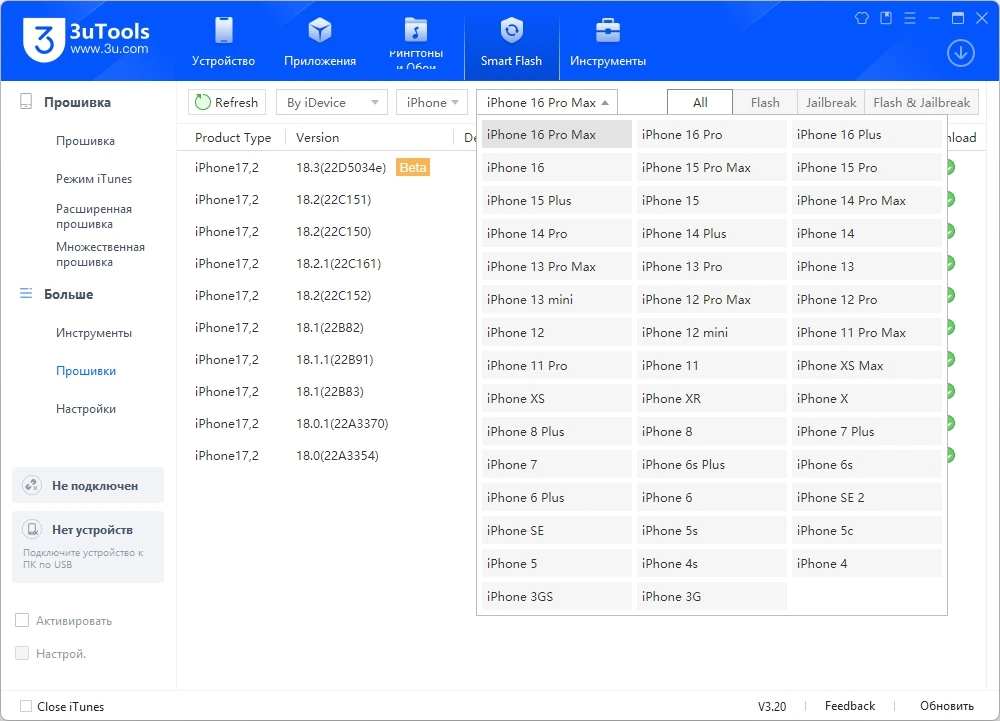The height and width of the screenshot is (721, 1000).
Task: Click the Обновить update link
Action: [x=946, y=706]
